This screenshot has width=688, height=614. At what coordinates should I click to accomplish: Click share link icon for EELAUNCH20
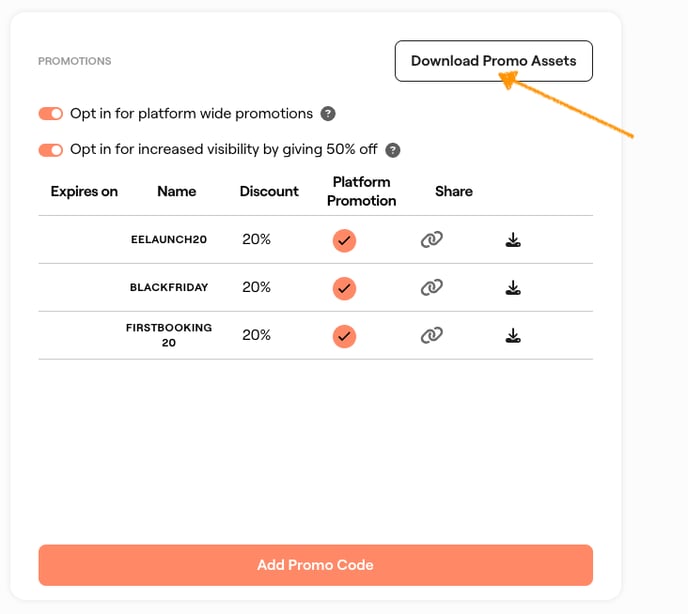coord(432,239)
